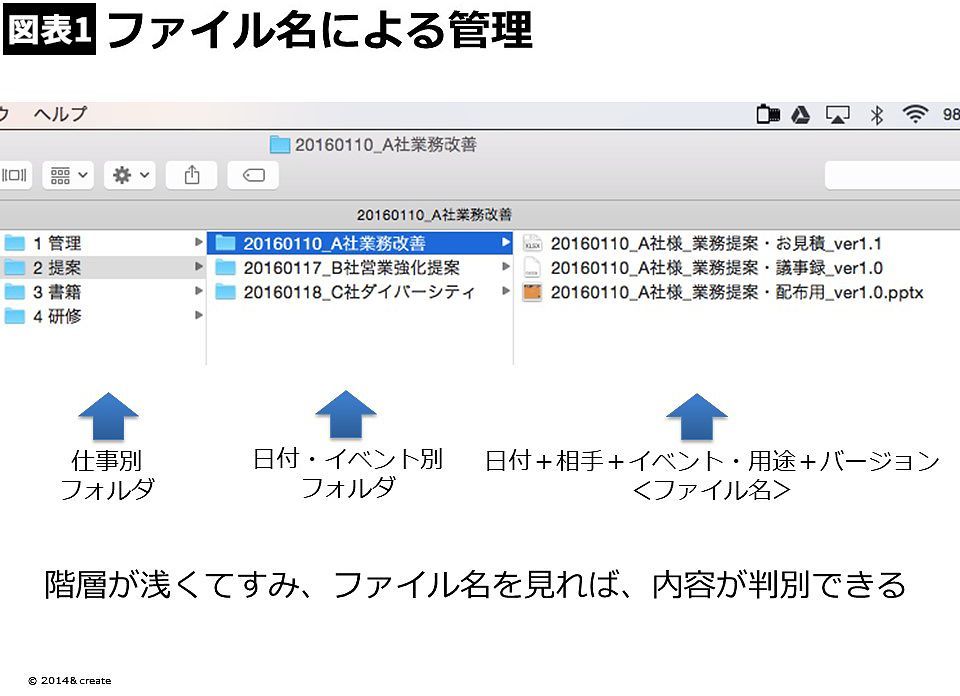The image size is (960, 696).
Task: Open the item arrangement dropdown
Action: pos(70,175)
